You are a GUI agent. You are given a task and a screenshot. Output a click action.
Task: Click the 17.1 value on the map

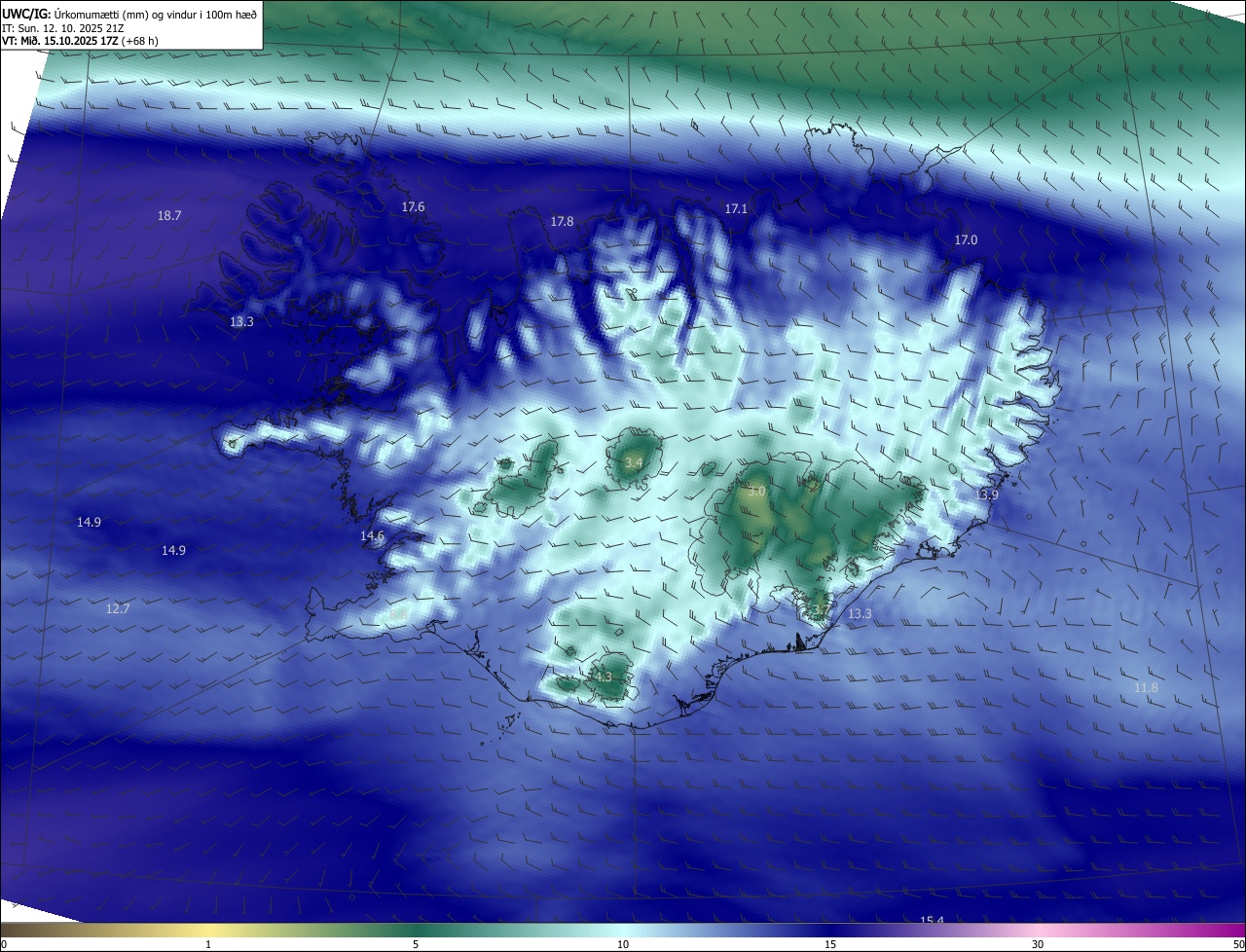pos(736,208)
